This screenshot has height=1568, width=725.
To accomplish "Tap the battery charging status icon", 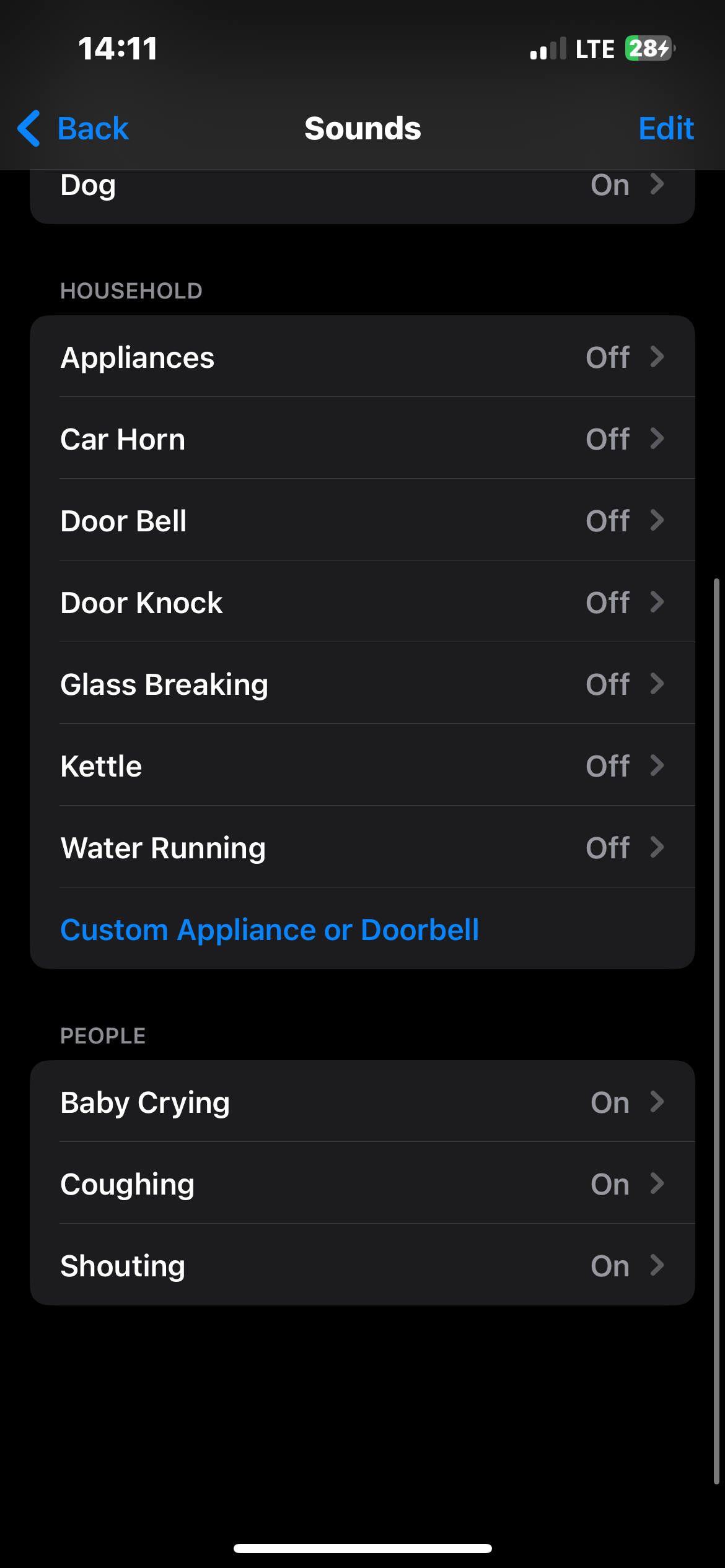I will point(649,48).
